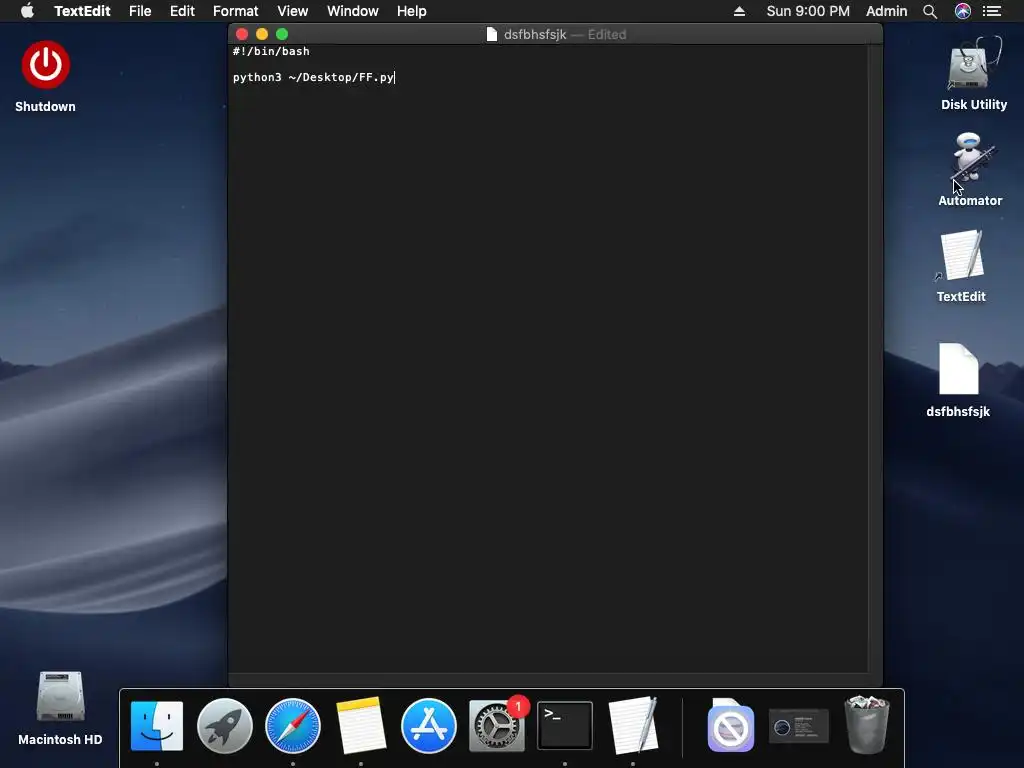The image size is (1024, 768).
Task: Click the eject icon in menu bar
Action: tap(739, 11)
